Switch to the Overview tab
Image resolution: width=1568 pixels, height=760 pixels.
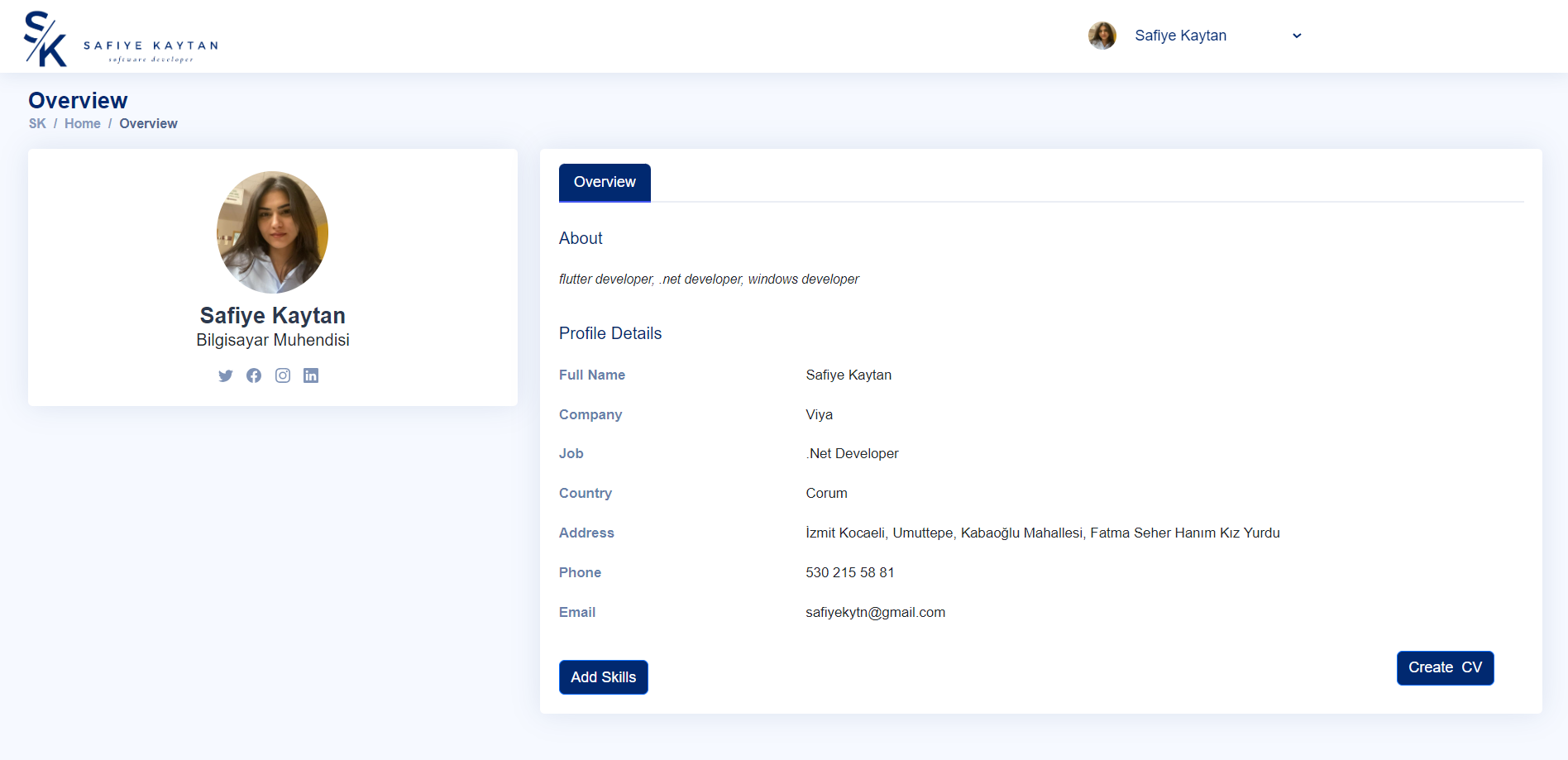click(x=604, y=182)
